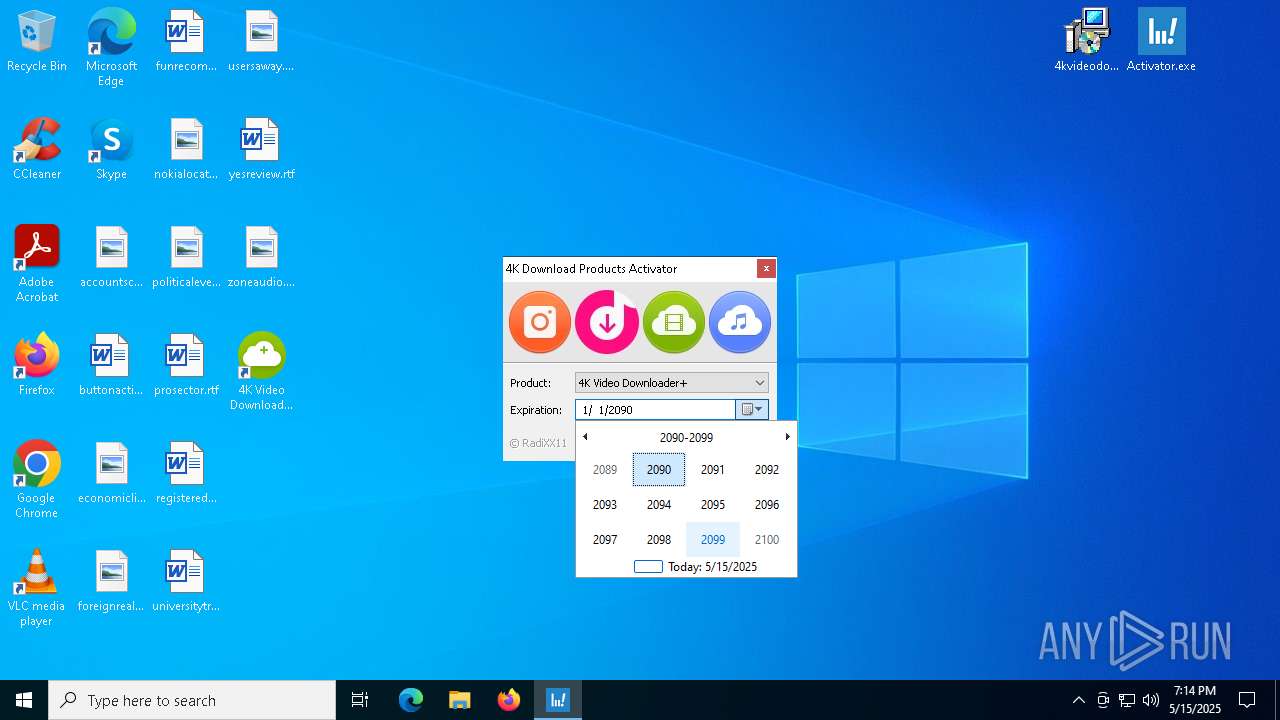Open the Windows Start menu
1280x720 pixels.
[24, 700]
